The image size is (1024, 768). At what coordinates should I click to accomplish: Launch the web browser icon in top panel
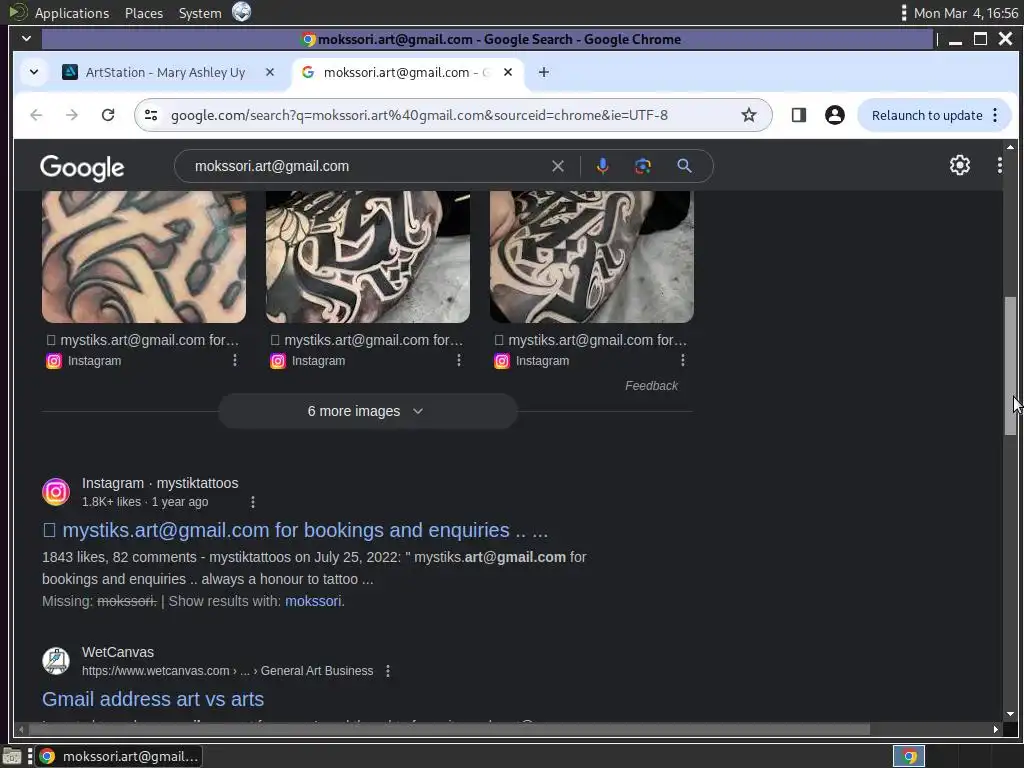point(242,12)
